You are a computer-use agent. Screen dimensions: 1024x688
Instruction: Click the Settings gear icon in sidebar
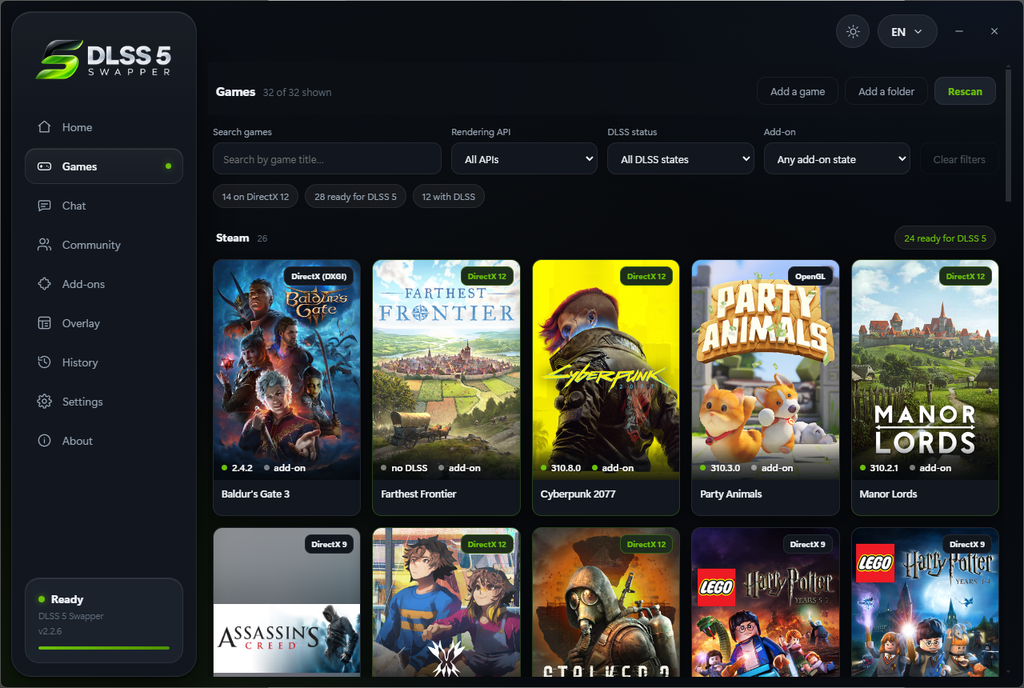point(44,401)
